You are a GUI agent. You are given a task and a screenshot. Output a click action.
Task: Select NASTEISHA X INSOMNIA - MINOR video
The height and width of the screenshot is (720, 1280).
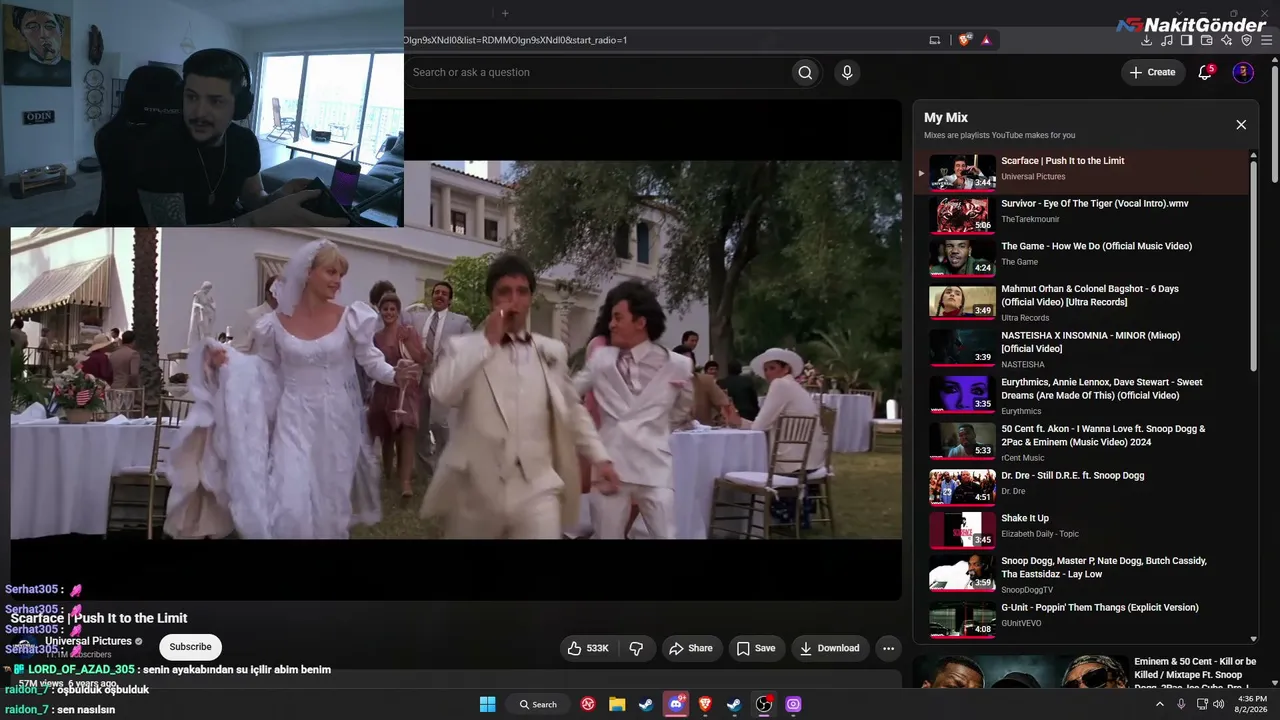pos(1083,348)
